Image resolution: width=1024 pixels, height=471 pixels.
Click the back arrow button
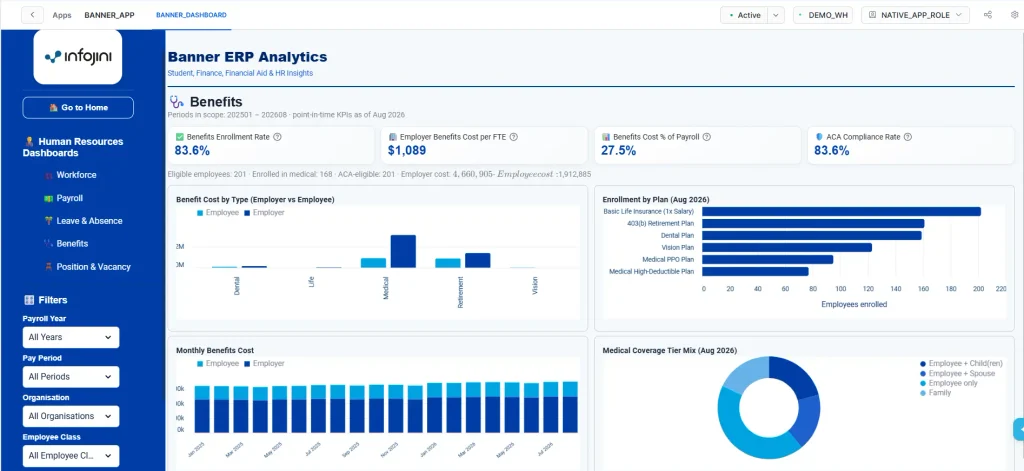32,15
